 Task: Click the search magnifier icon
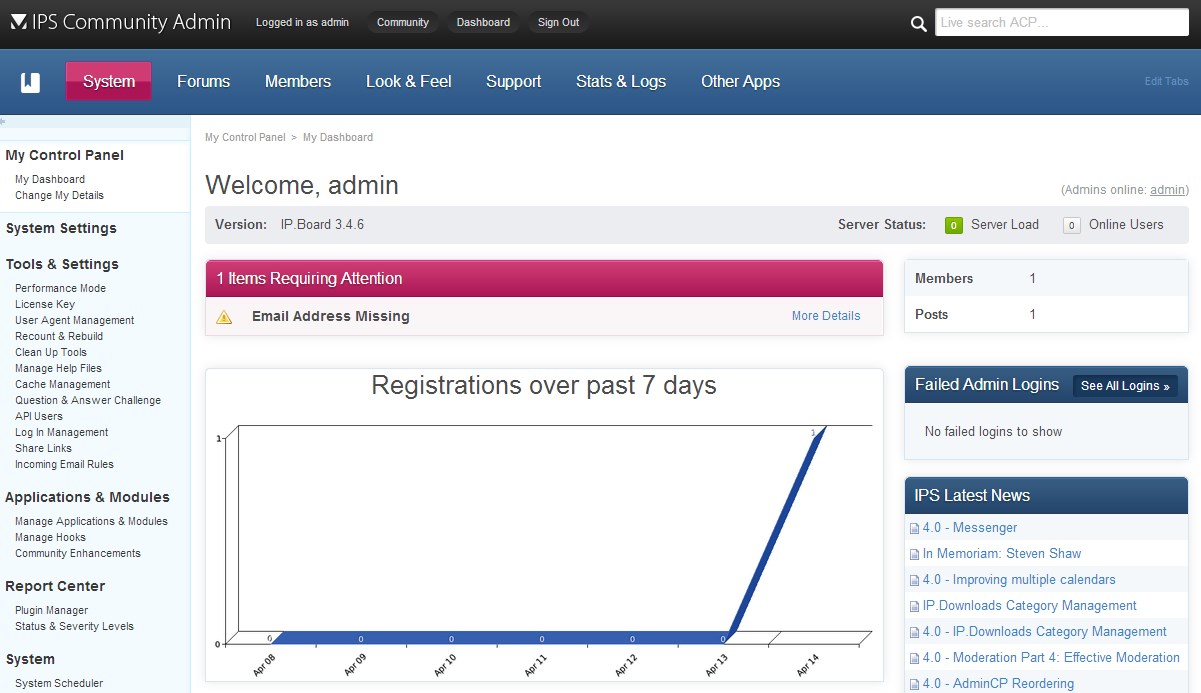pos(919,24)
